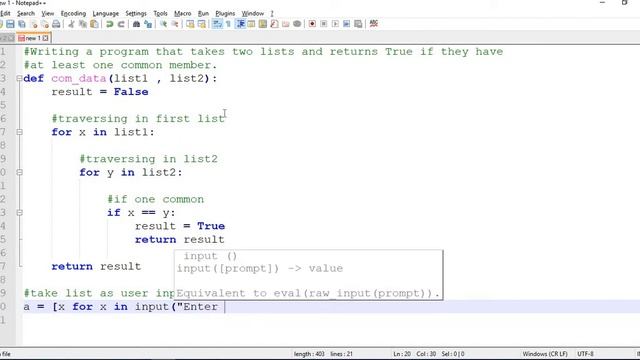The width and height of the screenshot is (640, 360).
Task: Open the Folder as Workspace icon
Action: tap(286, 24)
